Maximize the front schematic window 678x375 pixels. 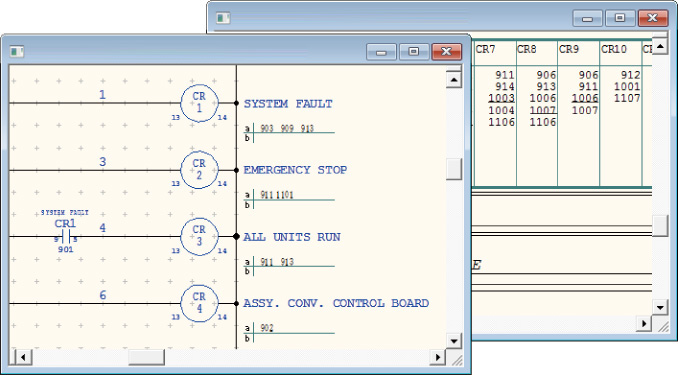pyautogui.click(x=413, y=52)
